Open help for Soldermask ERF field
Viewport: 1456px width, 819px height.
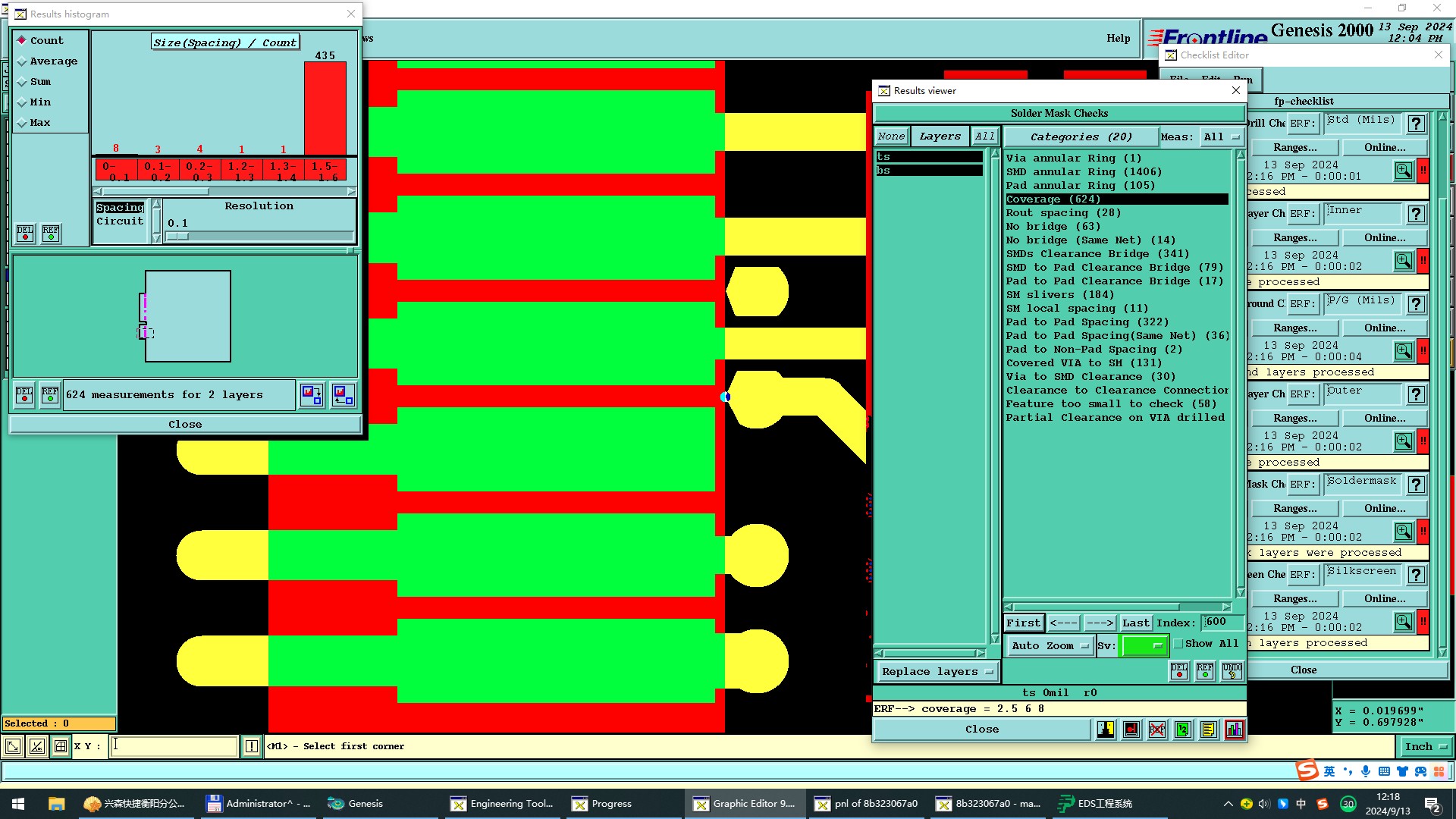pos(1416,485)
